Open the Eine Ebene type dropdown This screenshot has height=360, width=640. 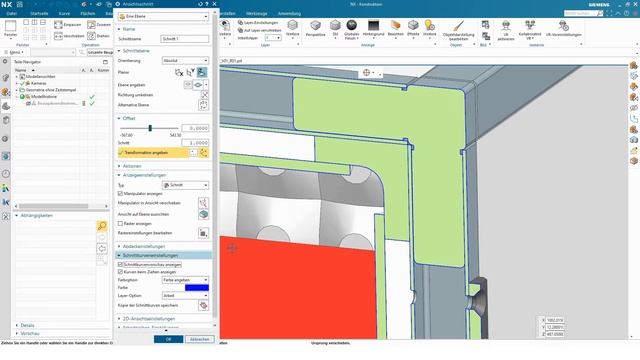tap(163, 16)
